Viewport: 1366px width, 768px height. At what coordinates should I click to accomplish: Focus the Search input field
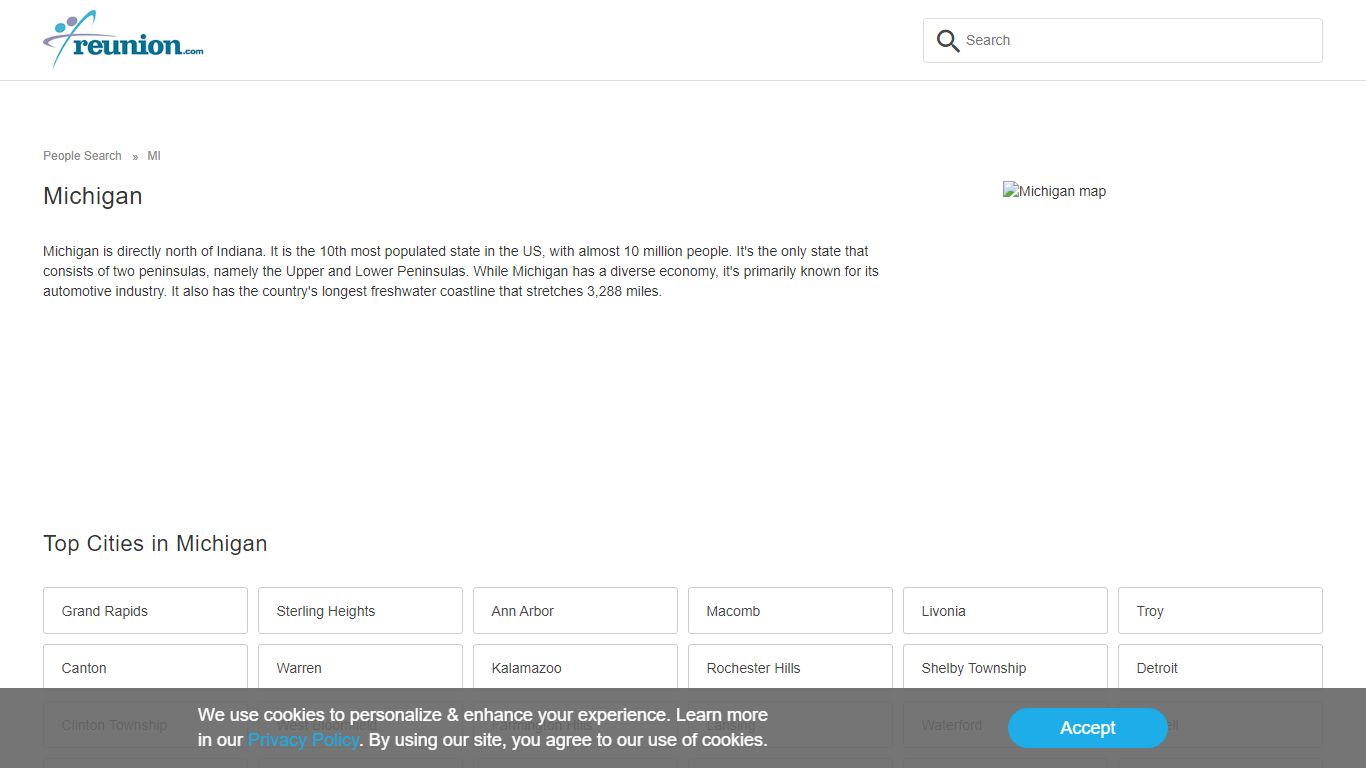(x=1122, y=40)
